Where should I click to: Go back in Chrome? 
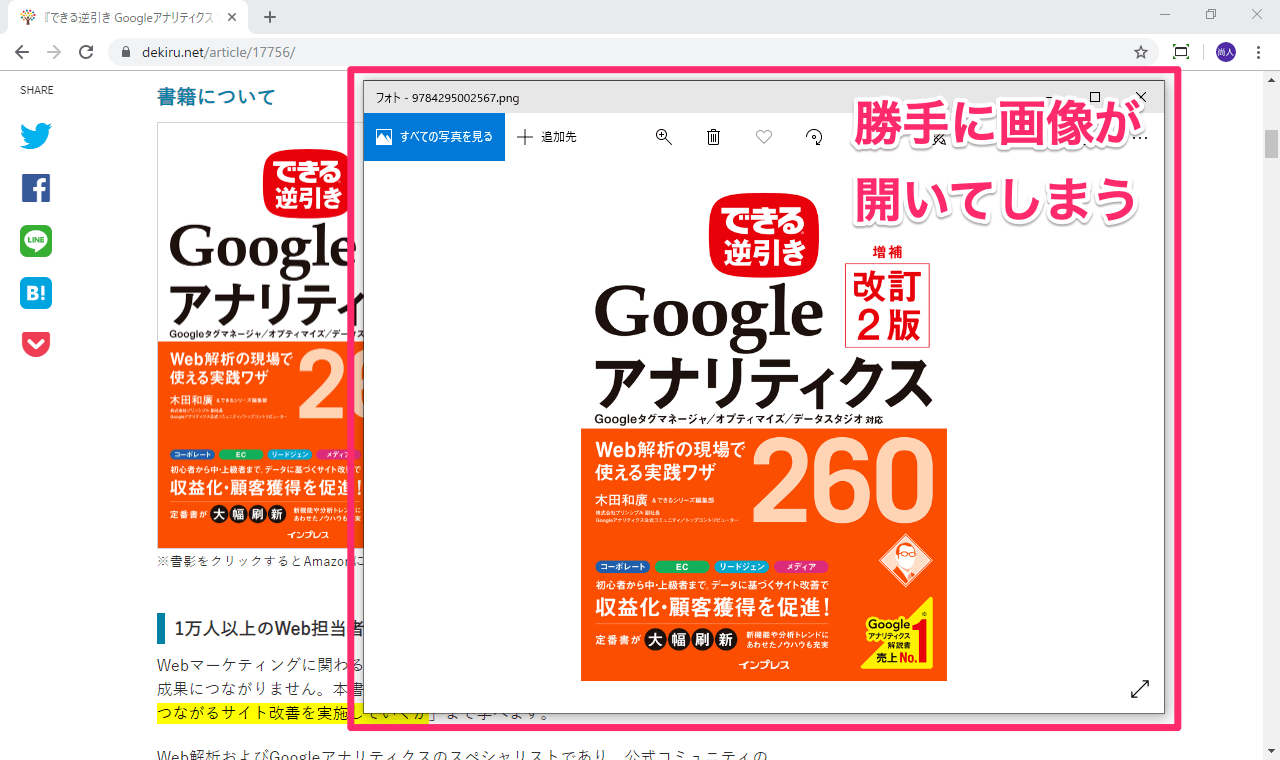click(x=22, y=52)
